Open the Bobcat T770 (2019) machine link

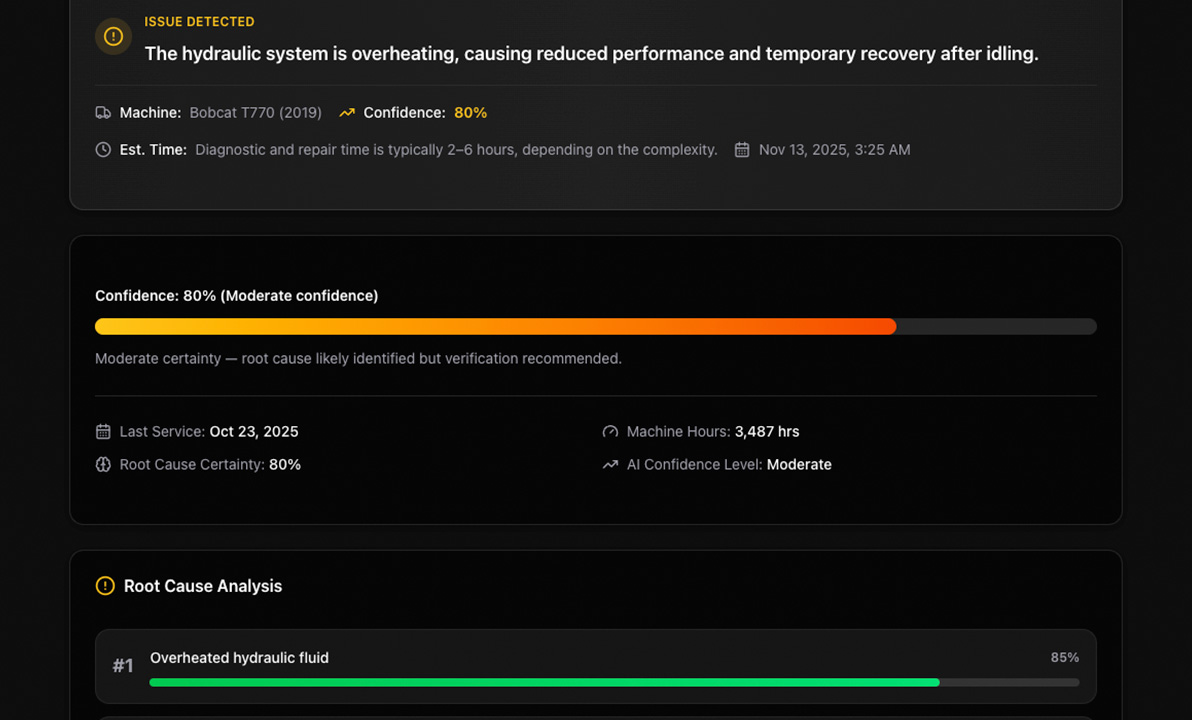pos(255,113)
